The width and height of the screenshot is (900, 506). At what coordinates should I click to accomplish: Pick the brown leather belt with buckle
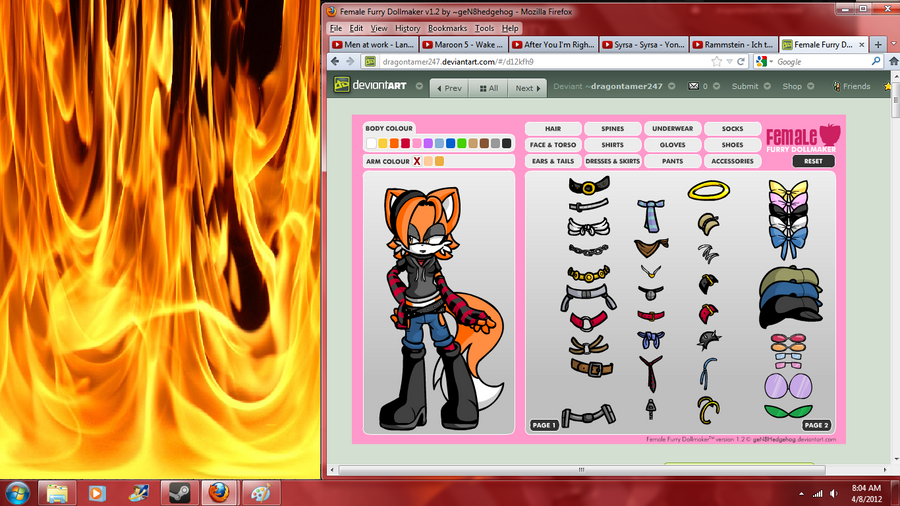pos(592,368)
